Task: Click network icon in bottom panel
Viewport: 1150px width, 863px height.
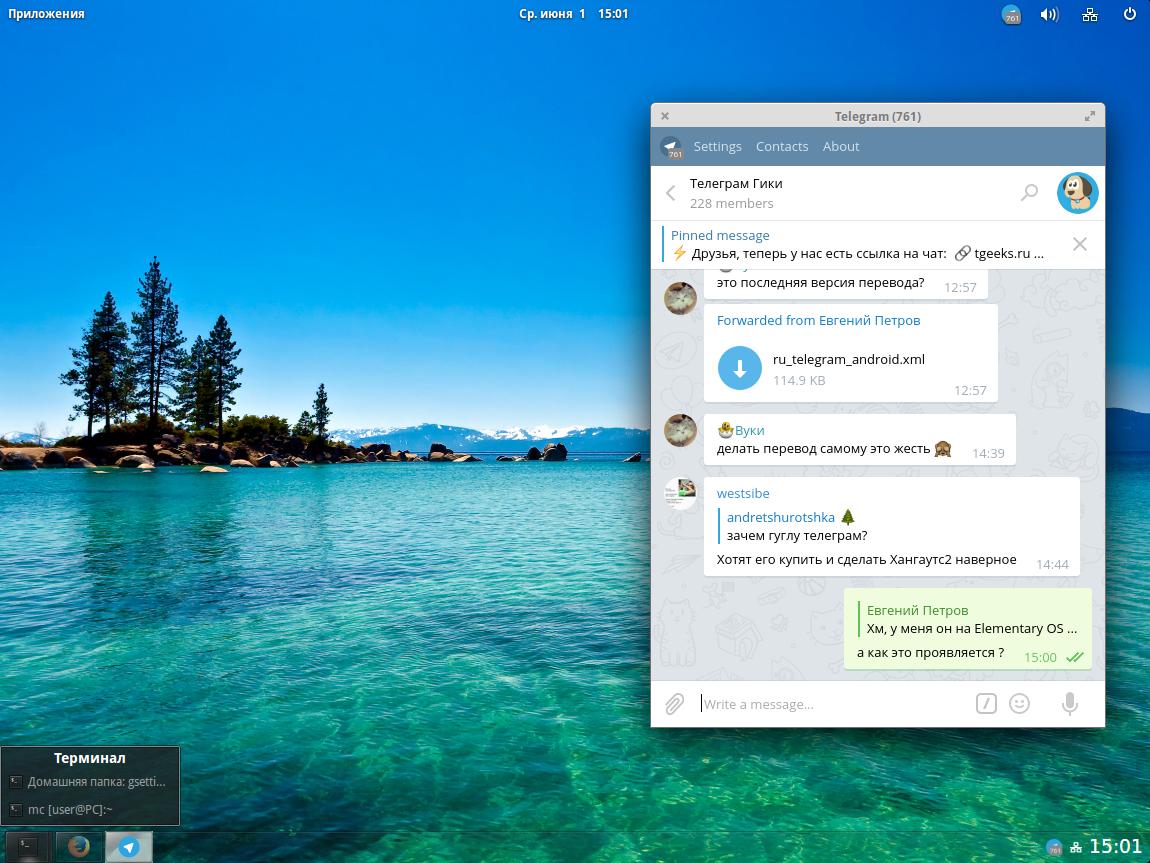Action: coord(1076,848)
